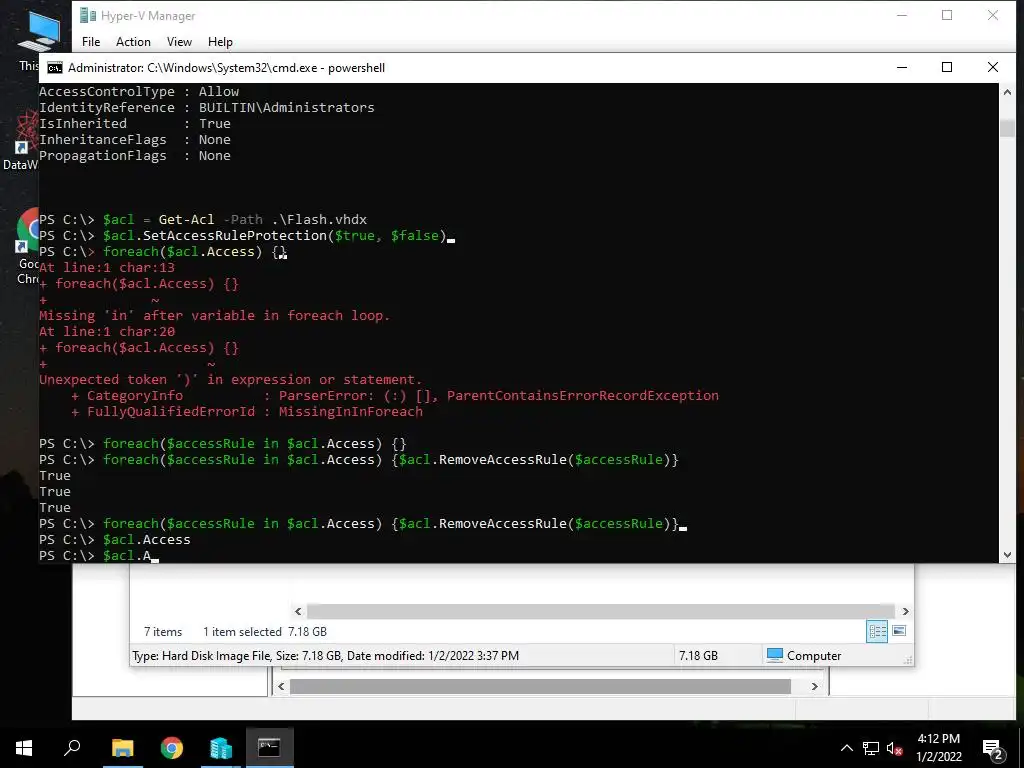Click Explorer horizontal scrollbar right arrow
Image resolution: width=1024 pixels, height=768 pixels.
[x=905, y=611]
